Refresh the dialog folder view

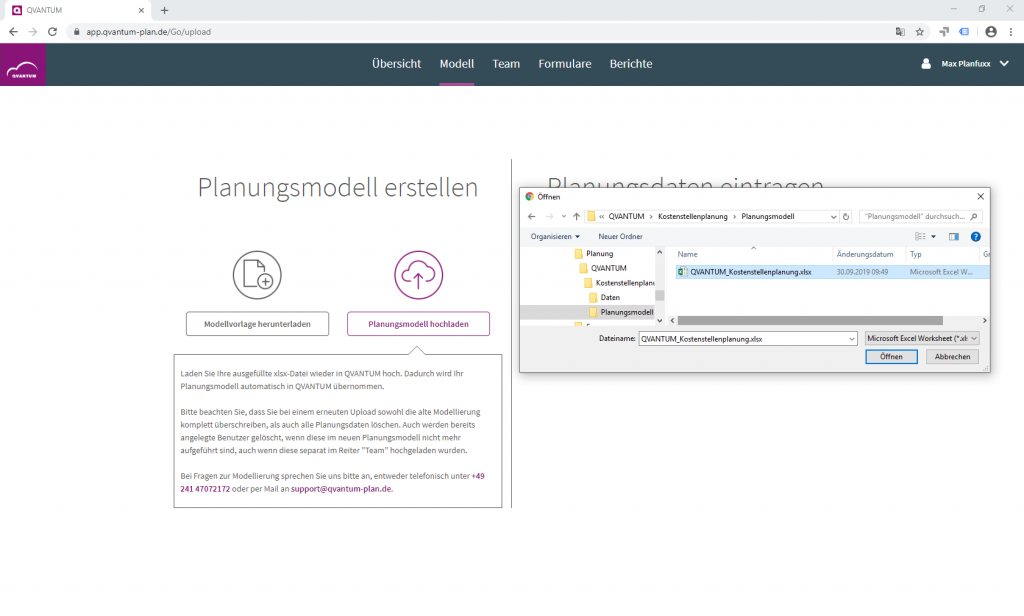(x=846, y=216)
